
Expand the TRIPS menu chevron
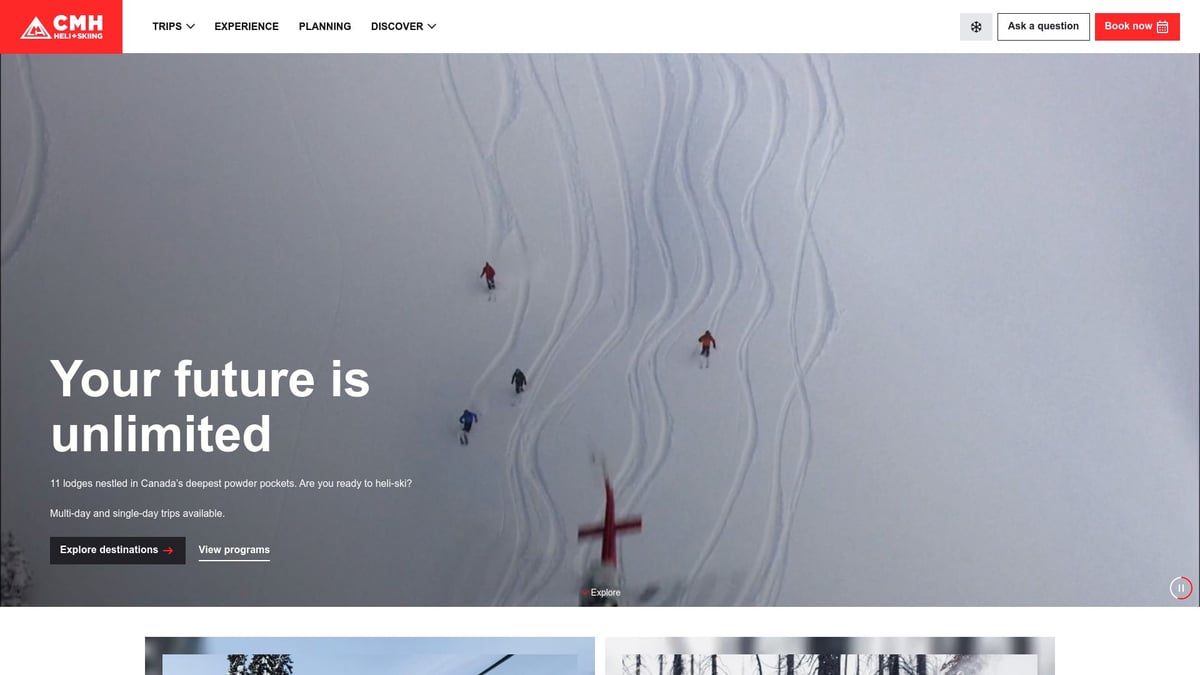[190, 27]
